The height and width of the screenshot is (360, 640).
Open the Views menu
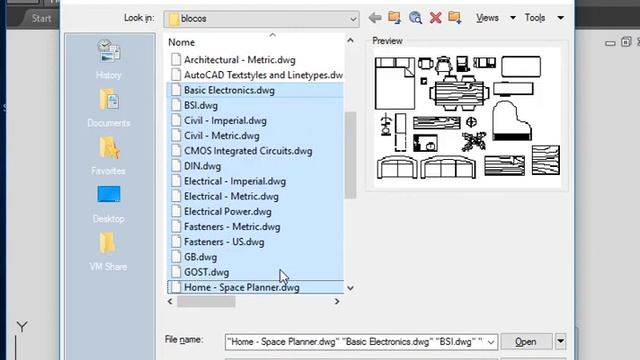click(487, 18)
